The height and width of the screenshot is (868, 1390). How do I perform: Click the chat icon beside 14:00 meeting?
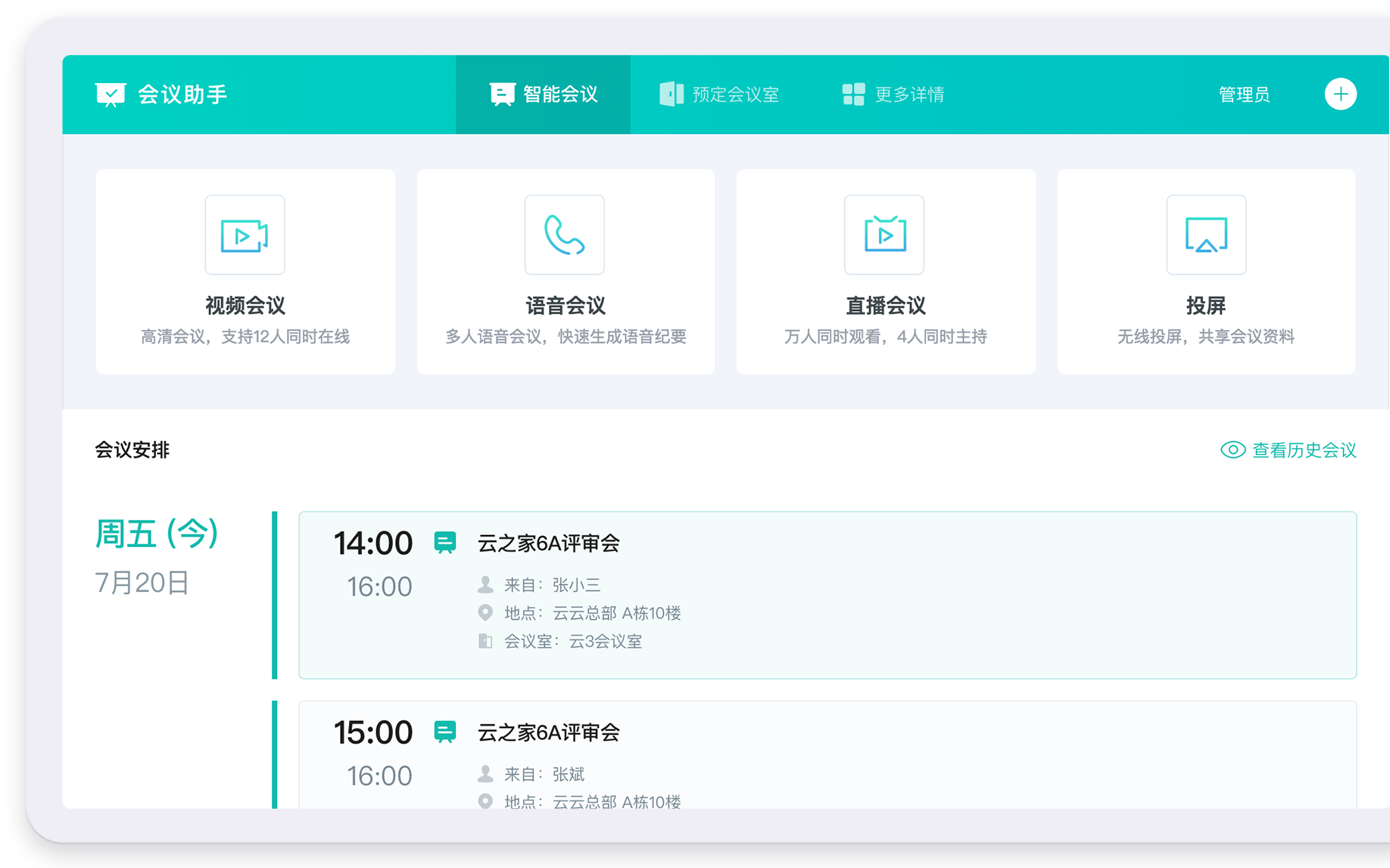point(445,543)
